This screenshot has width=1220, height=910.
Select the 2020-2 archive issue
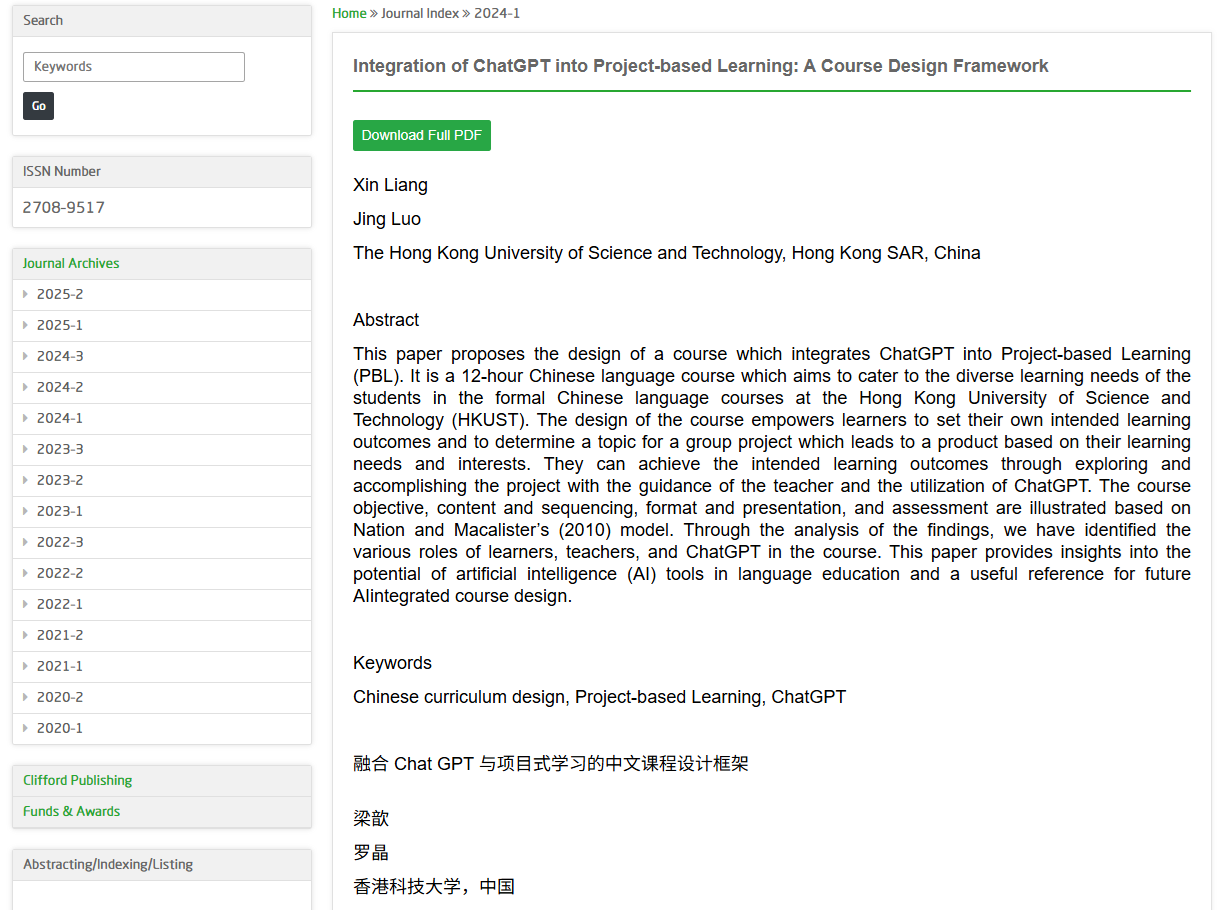[x=162, y=697]
